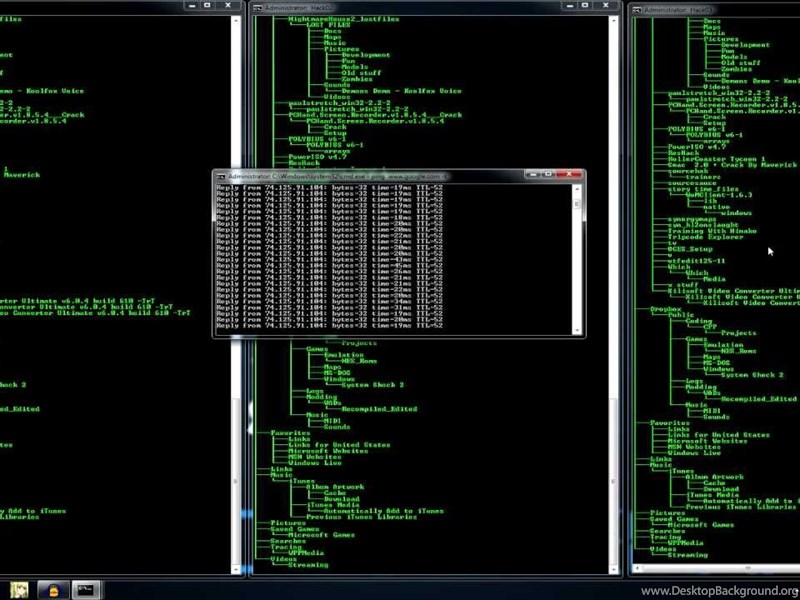This screenshot has width=800, height=600.
Task: Click Training With Hinako in the right window
Action: 712,231
